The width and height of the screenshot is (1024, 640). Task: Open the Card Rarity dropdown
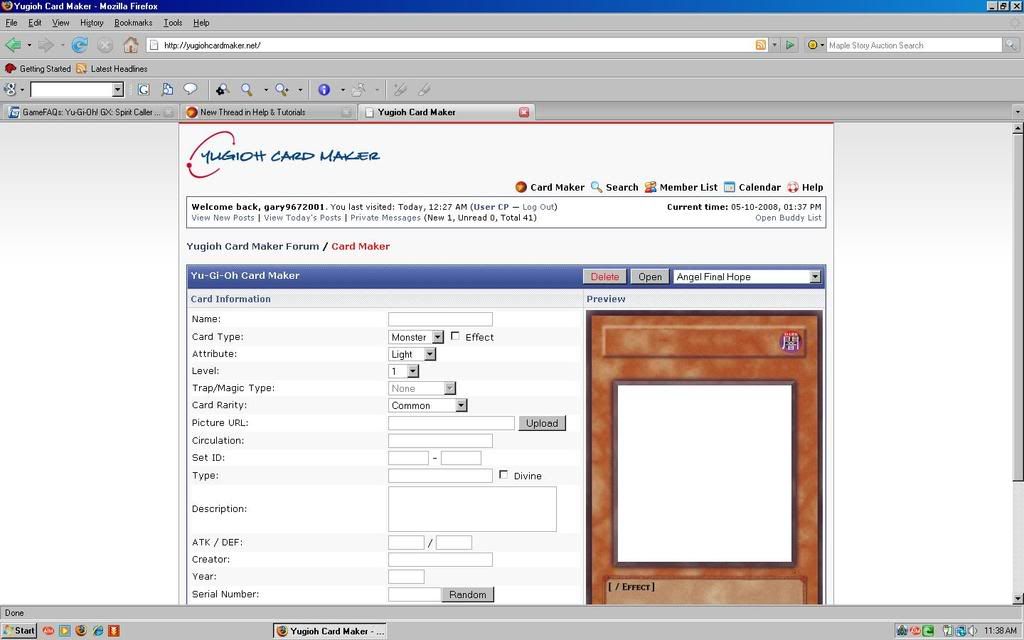(428, 405)
